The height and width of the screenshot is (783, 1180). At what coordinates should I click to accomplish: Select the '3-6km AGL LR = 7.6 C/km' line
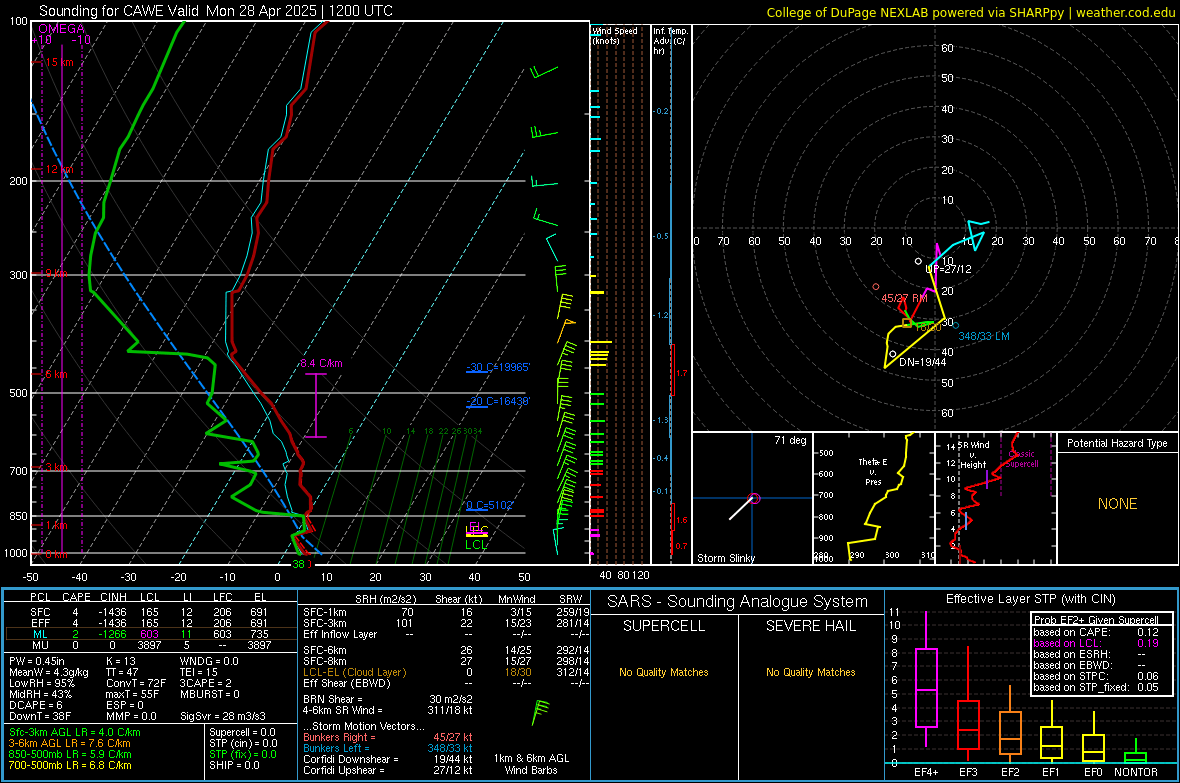(70, 743)
